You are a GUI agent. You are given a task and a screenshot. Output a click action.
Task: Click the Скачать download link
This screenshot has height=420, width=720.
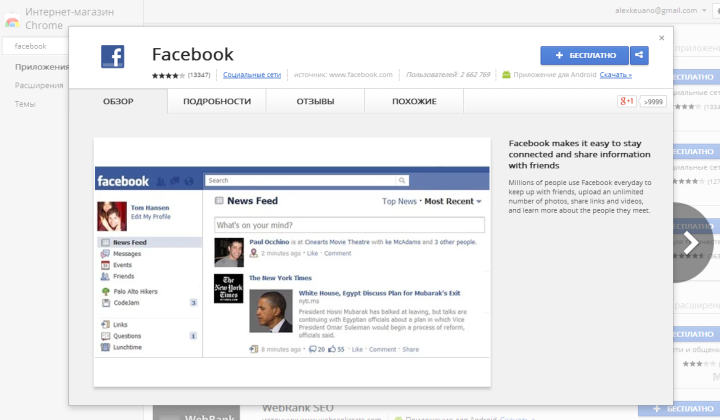pyautogui.click(x=615, y=75)
